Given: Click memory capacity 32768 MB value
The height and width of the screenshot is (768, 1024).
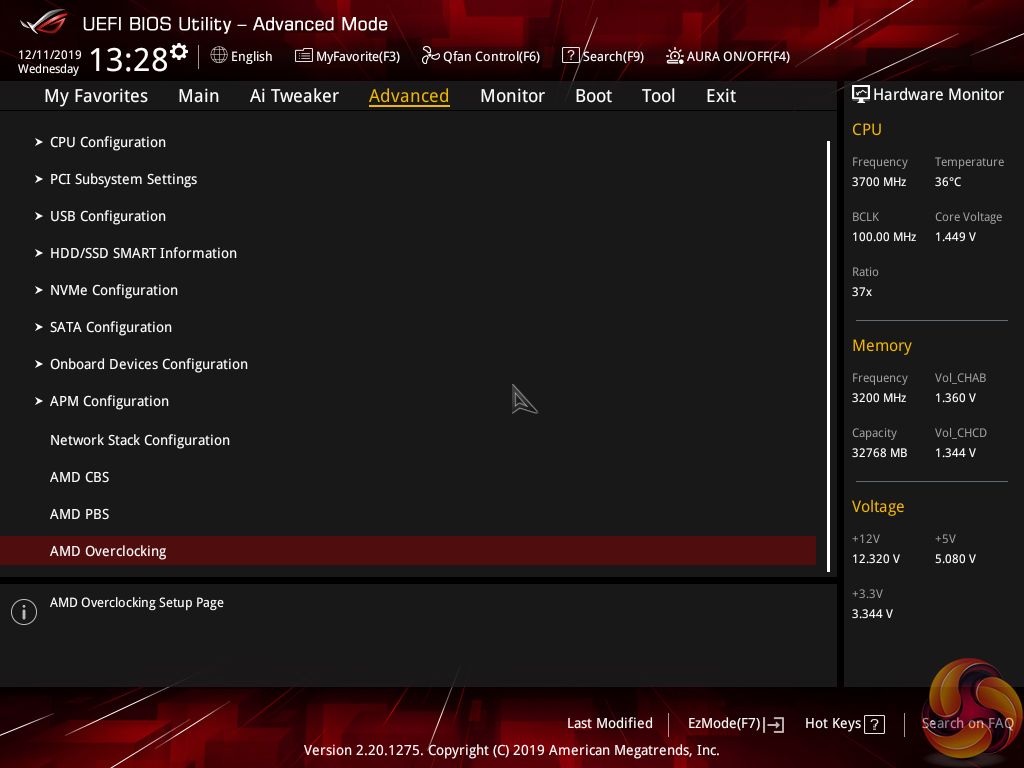Looking at the screenshot, I should (x=879, y=453).
